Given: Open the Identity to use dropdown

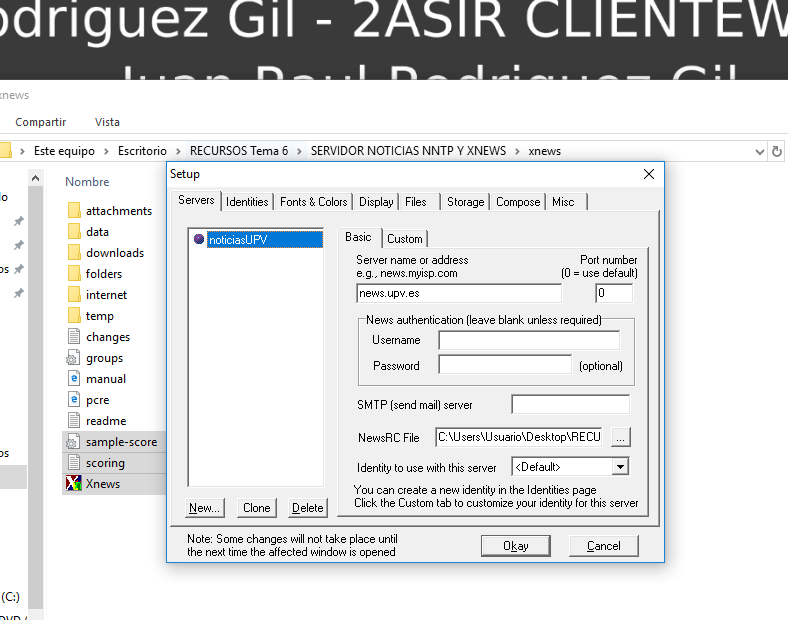Looking at the screenshot, I should (621, 467).
